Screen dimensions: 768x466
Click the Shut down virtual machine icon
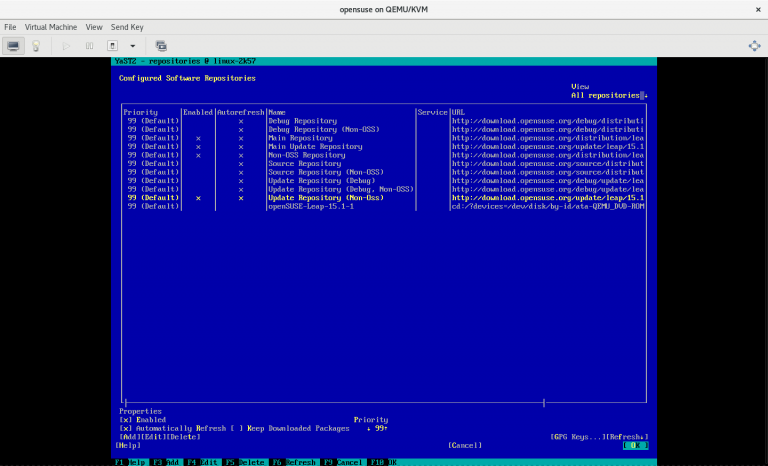[113, 46]
